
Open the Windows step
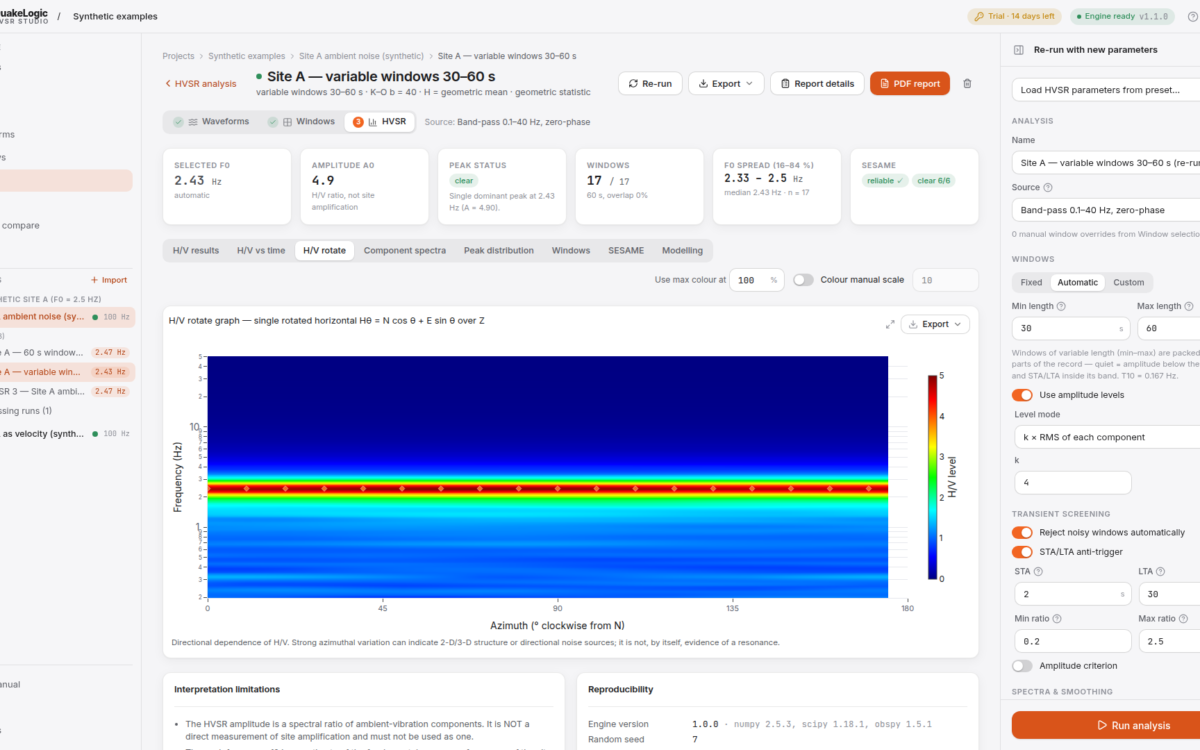coord(301,122)
